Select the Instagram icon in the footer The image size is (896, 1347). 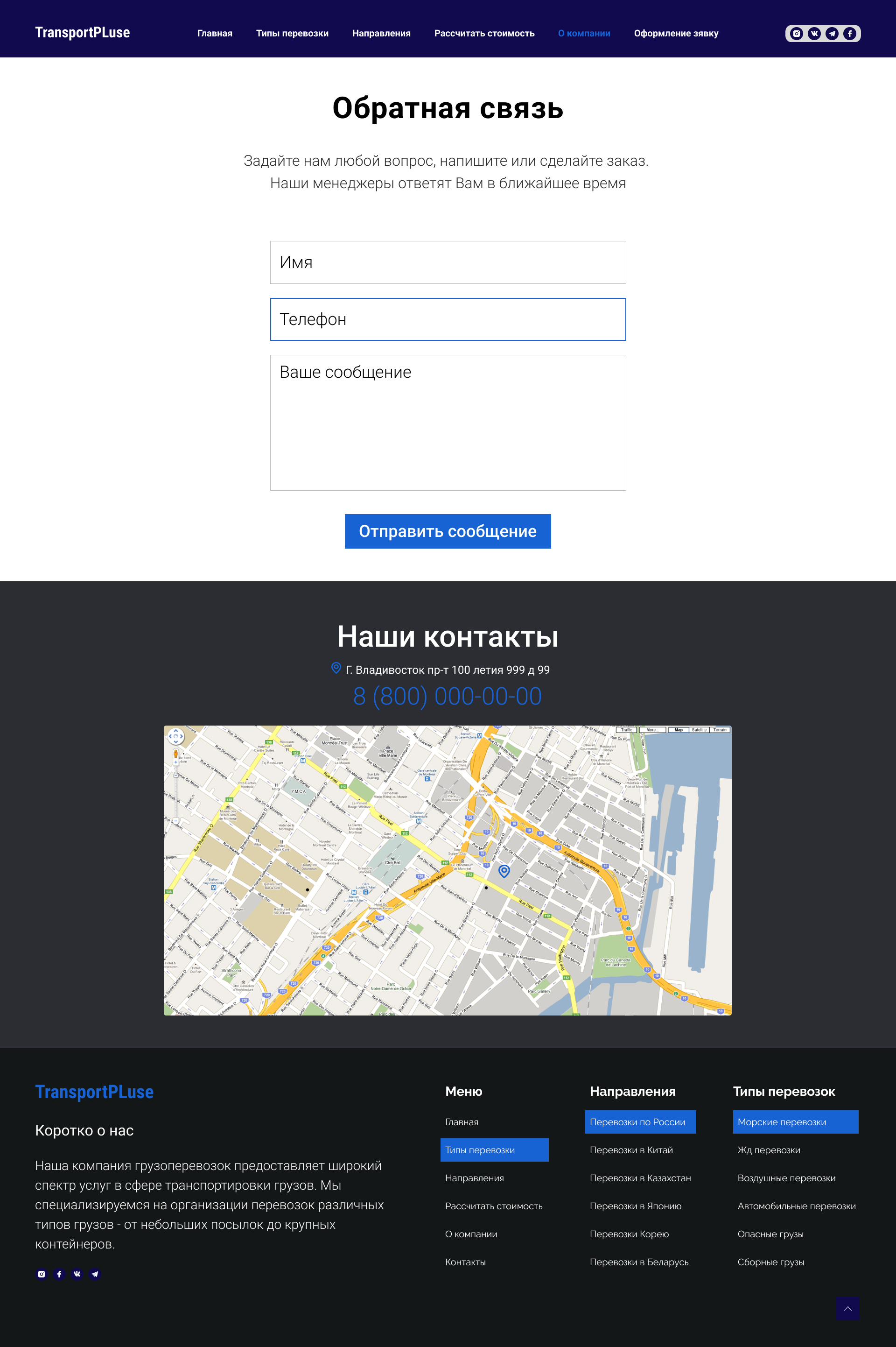(41, 1274)
